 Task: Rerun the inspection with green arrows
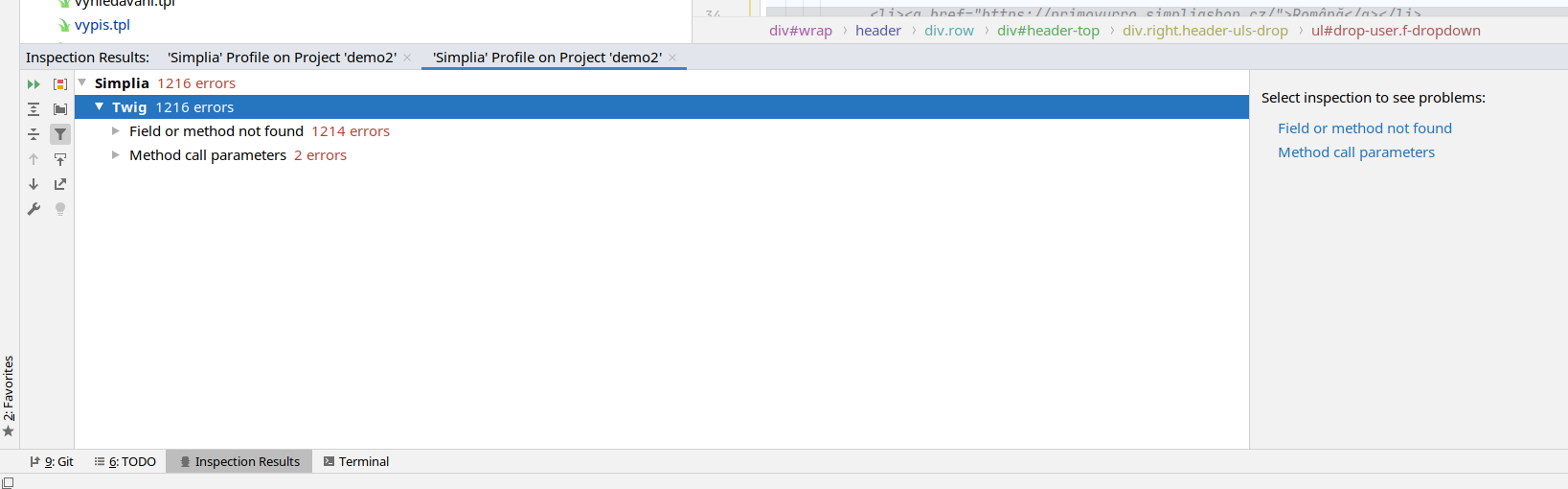tap(34, 84)
